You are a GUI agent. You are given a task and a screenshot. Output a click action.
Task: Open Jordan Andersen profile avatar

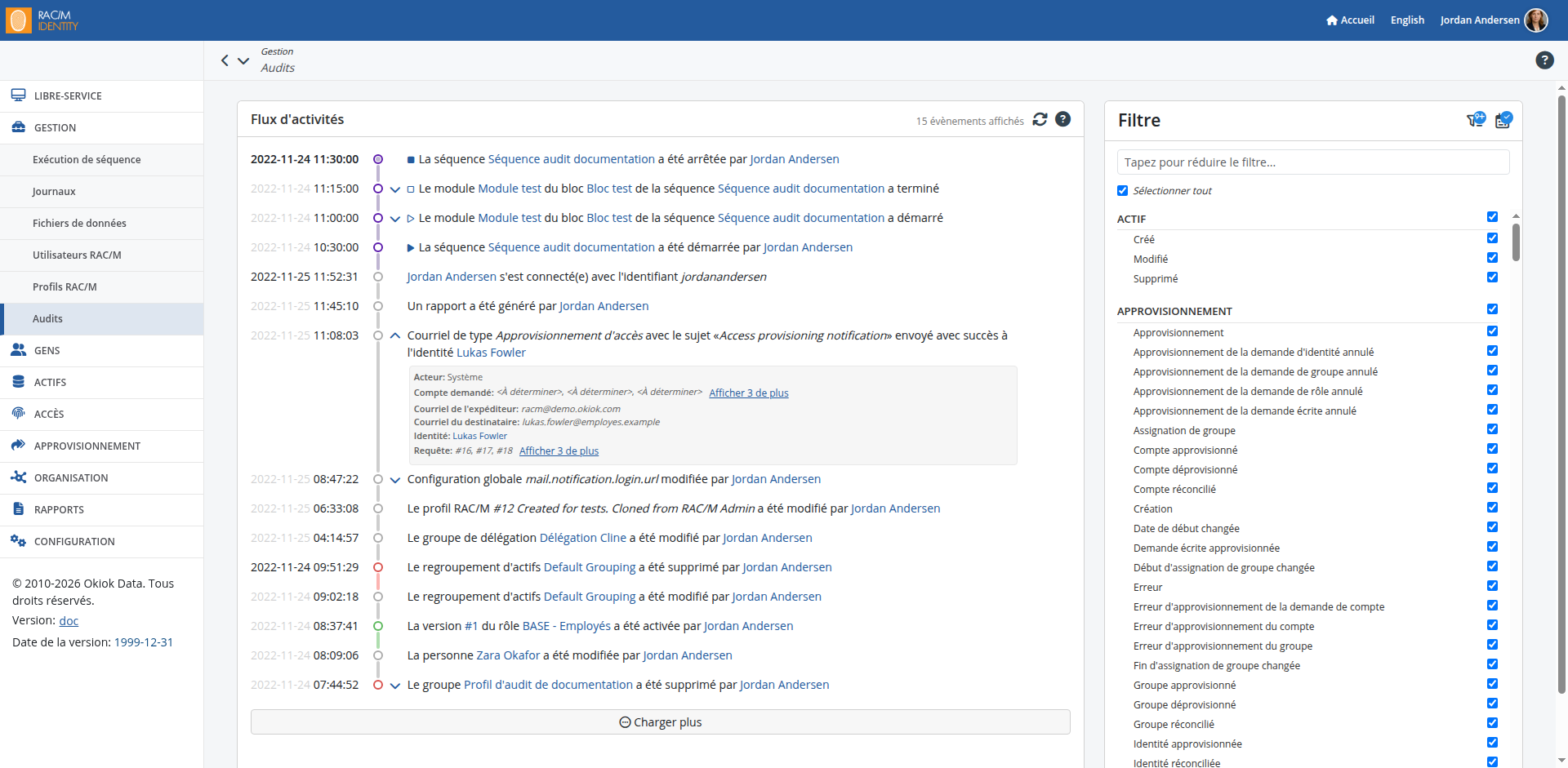click(x=1536, y=20)
